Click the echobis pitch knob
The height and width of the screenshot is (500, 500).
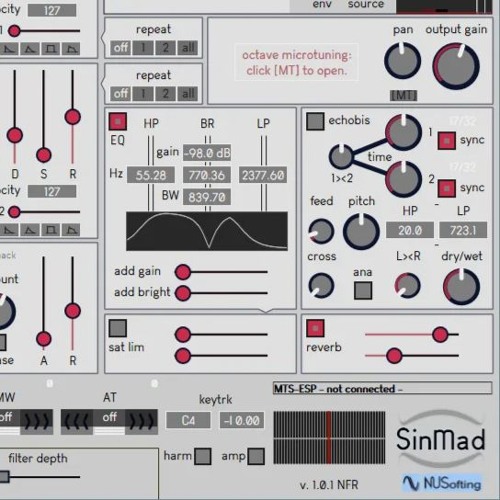click(x=362, y=232)
